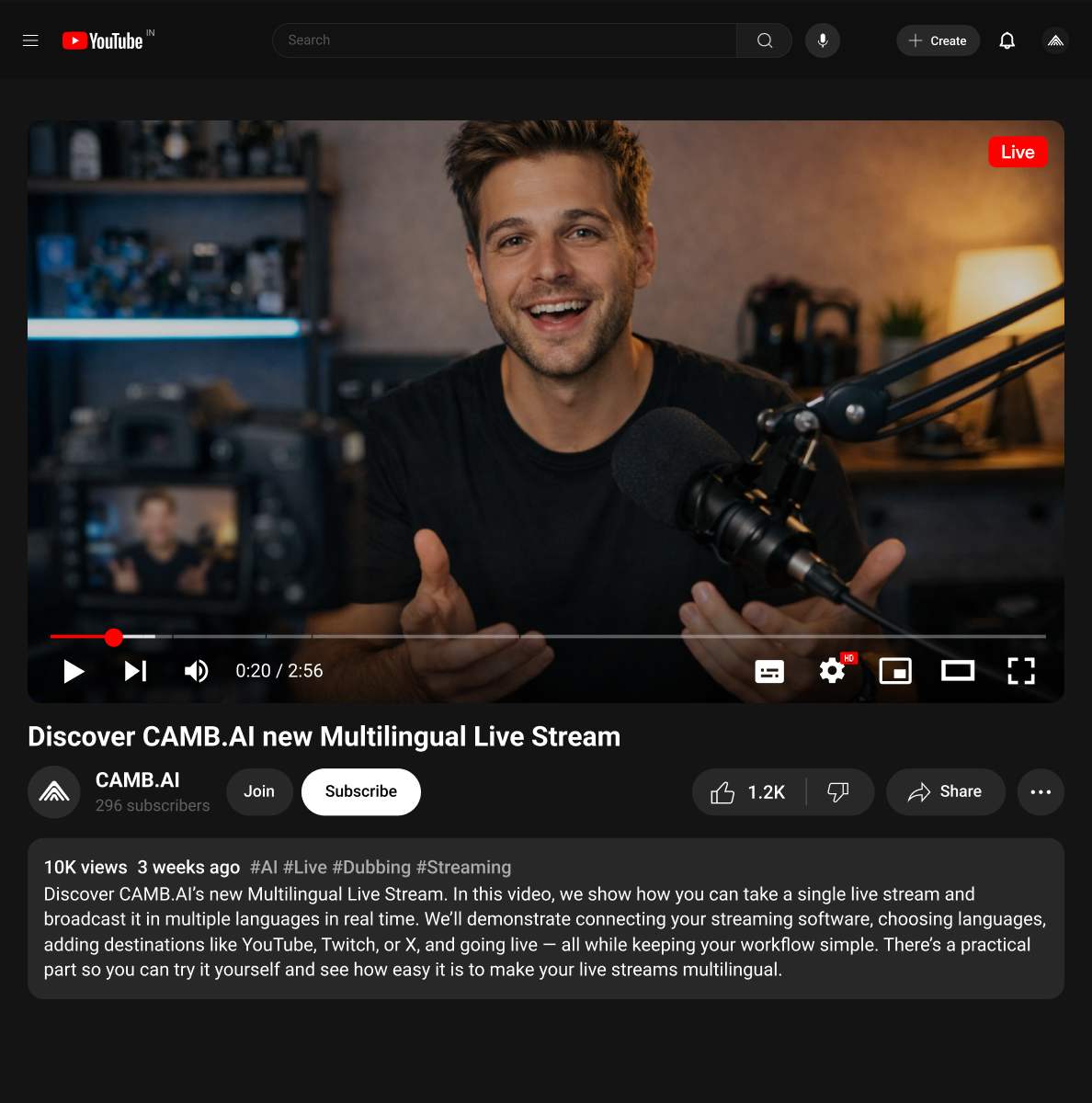
Task: Open the CAMB.AI channel avatar
Action: tap(54, 791)
